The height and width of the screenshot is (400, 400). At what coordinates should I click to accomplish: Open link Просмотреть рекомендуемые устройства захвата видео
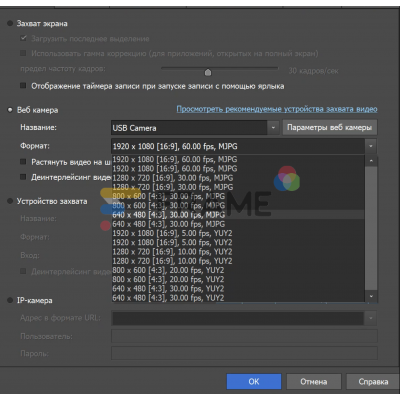pyautogui.click(x=277, y=109)
